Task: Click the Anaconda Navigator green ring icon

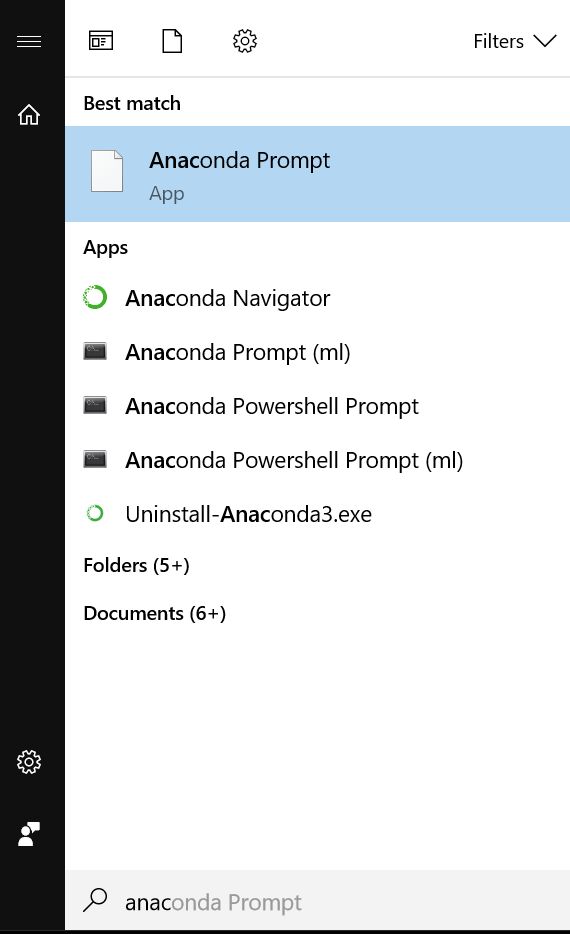Action: pyautogui.click(x=95, y=297)
